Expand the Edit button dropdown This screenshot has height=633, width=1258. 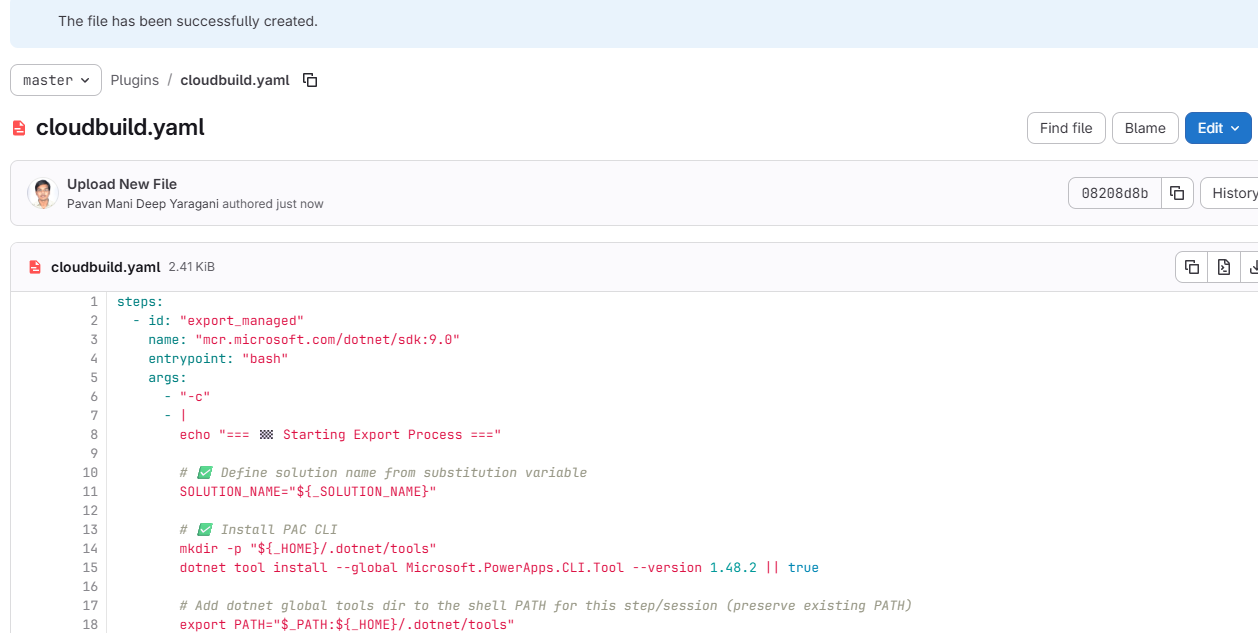click(1218, 128)
